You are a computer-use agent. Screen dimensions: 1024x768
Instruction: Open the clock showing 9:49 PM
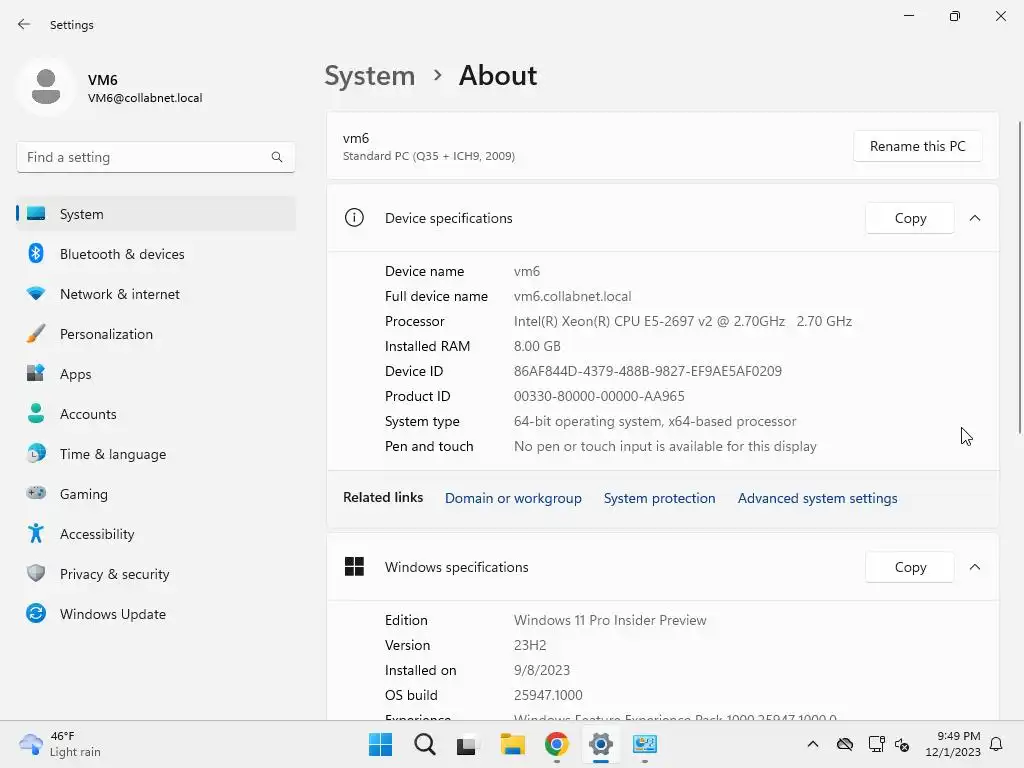pyautogui.click(x=953, y=744)
